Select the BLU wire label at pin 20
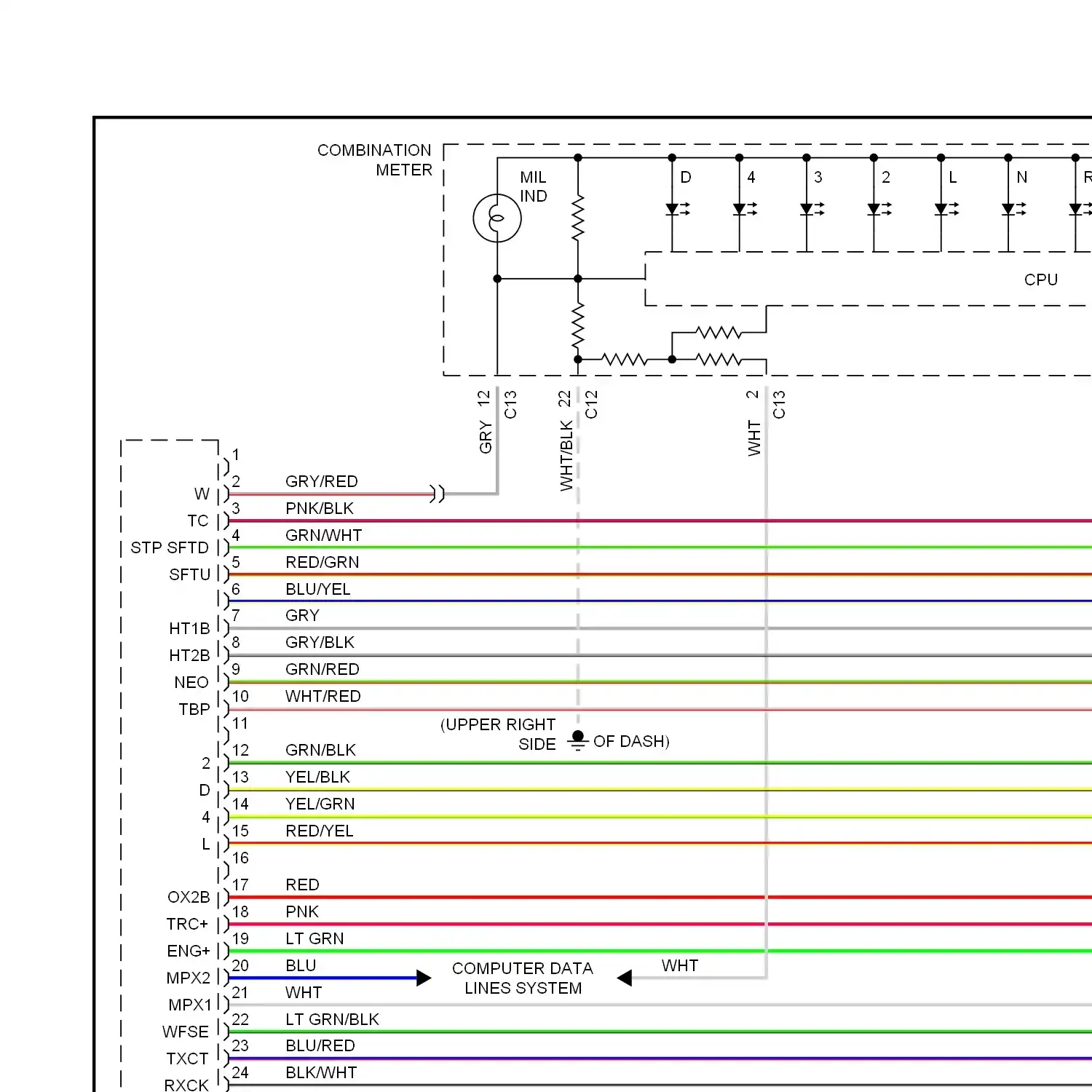1092x1092 pixels. [x=301, y=965]
